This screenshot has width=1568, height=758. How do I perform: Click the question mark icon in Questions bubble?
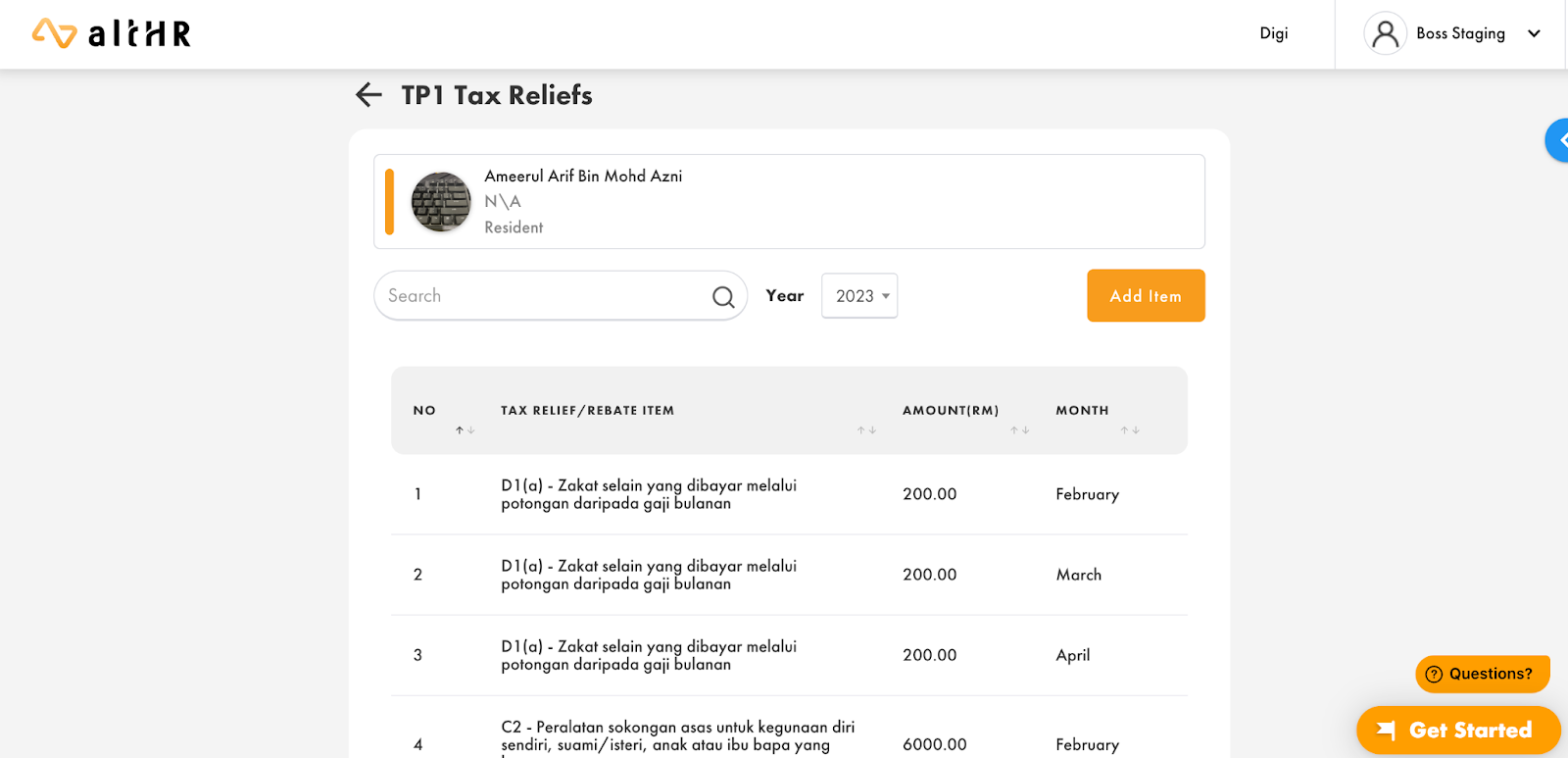point(1433,674)
